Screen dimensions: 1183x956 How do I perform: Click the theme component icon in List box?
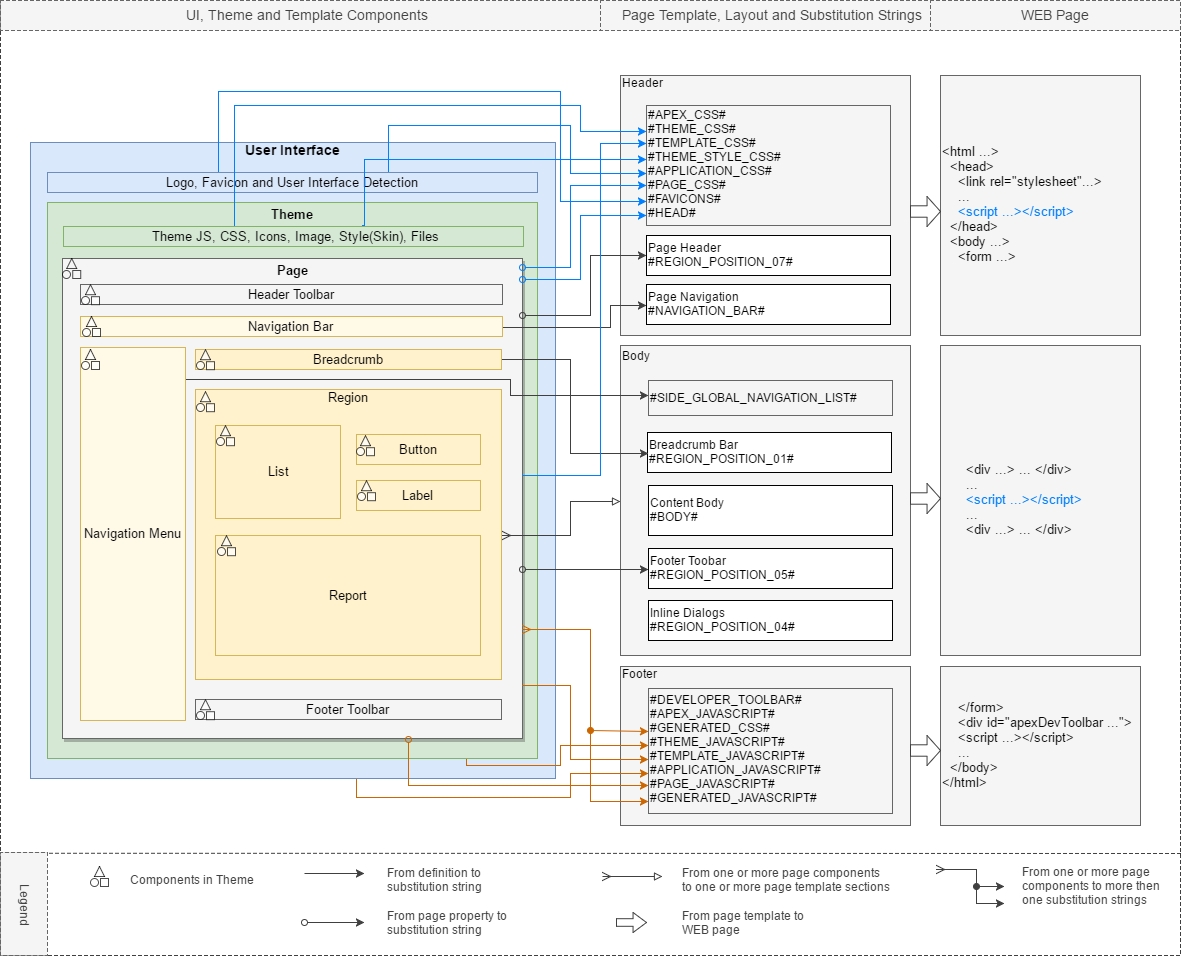pyautogui.click(x=226, y=436)
